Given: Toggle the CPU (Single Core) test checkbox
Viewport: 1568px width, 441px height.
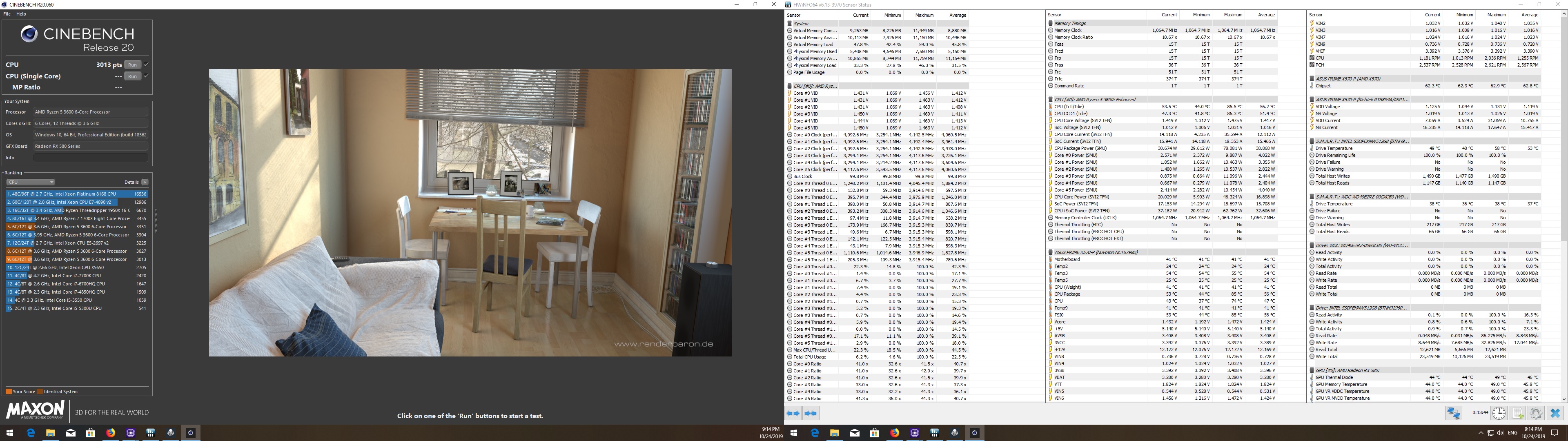Looking at the screenshot, I should click(147, 76).
